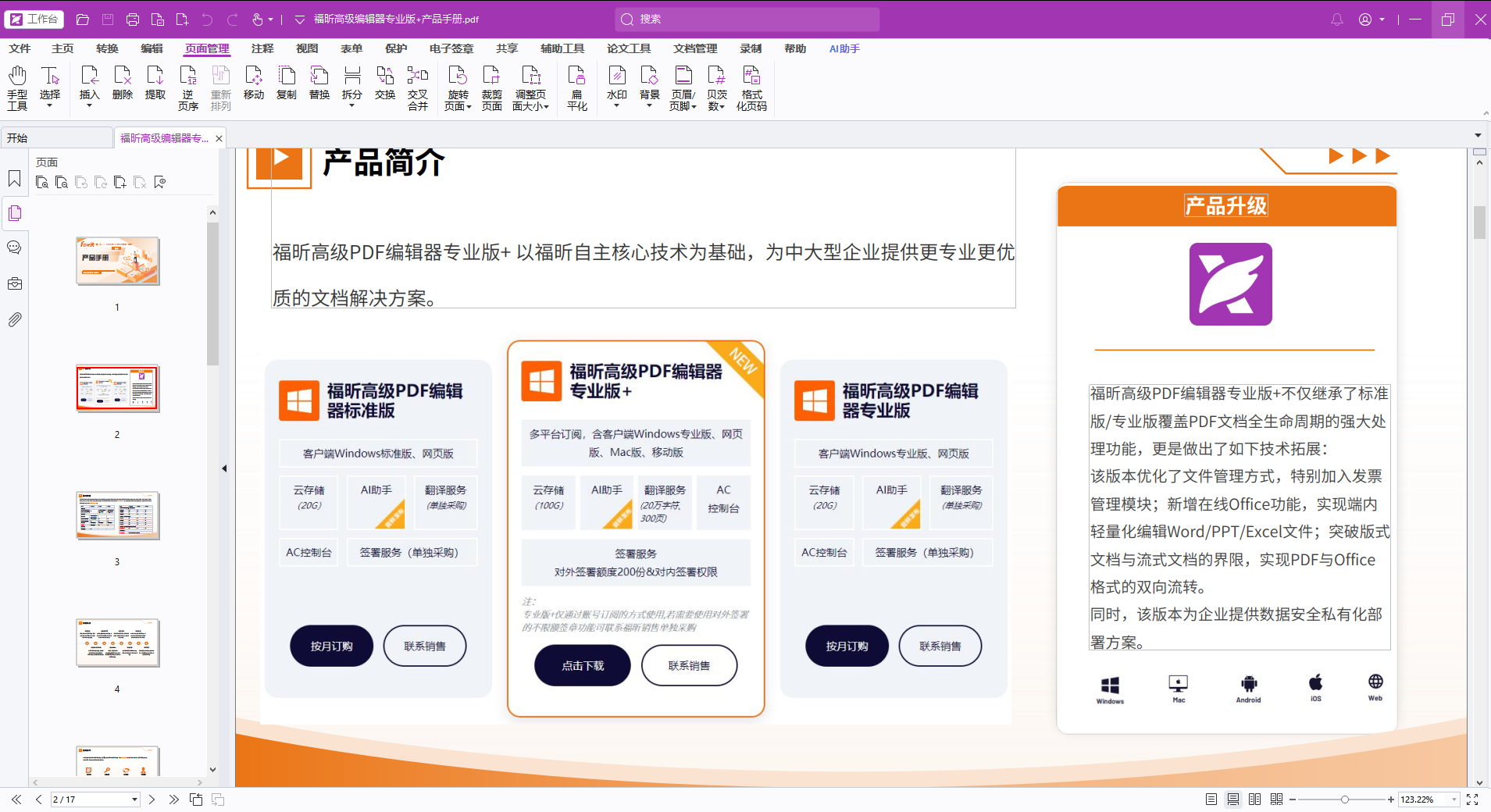Click the 删除 (delete pages) tool

click(x=123, y=83)
